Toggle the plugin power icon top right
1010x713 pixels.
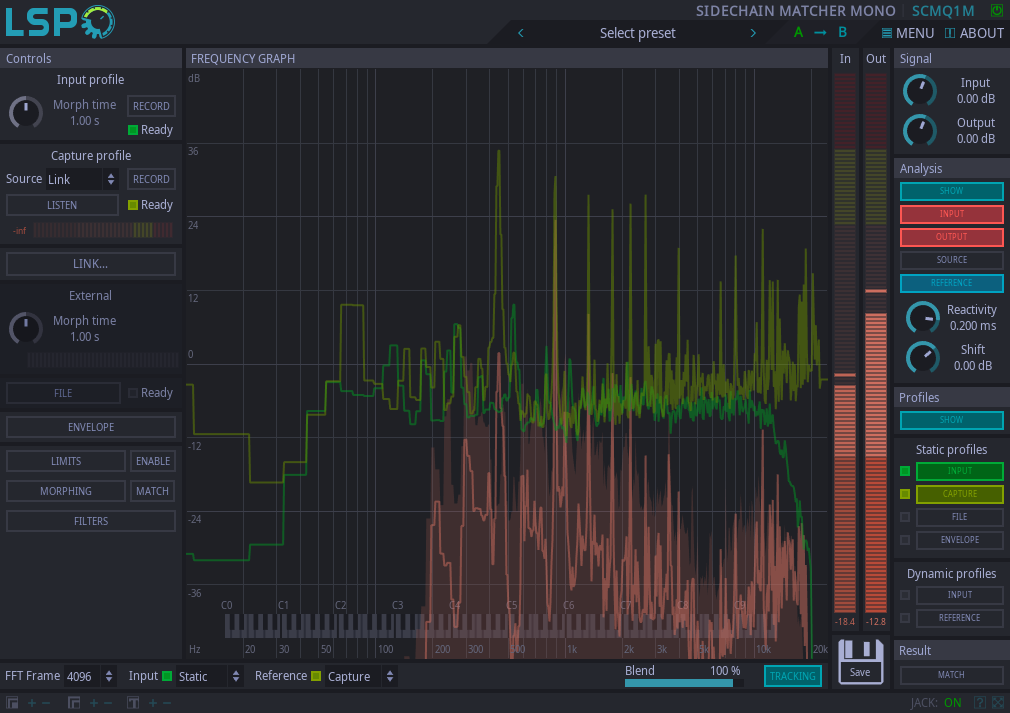click(x=996, y=10)
